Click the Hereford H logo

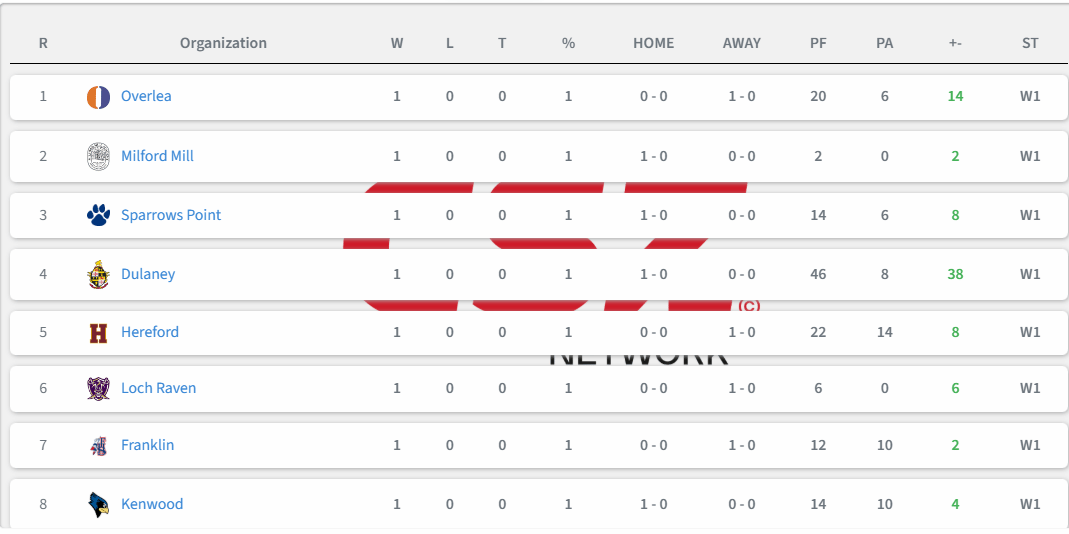pos(98,333)
